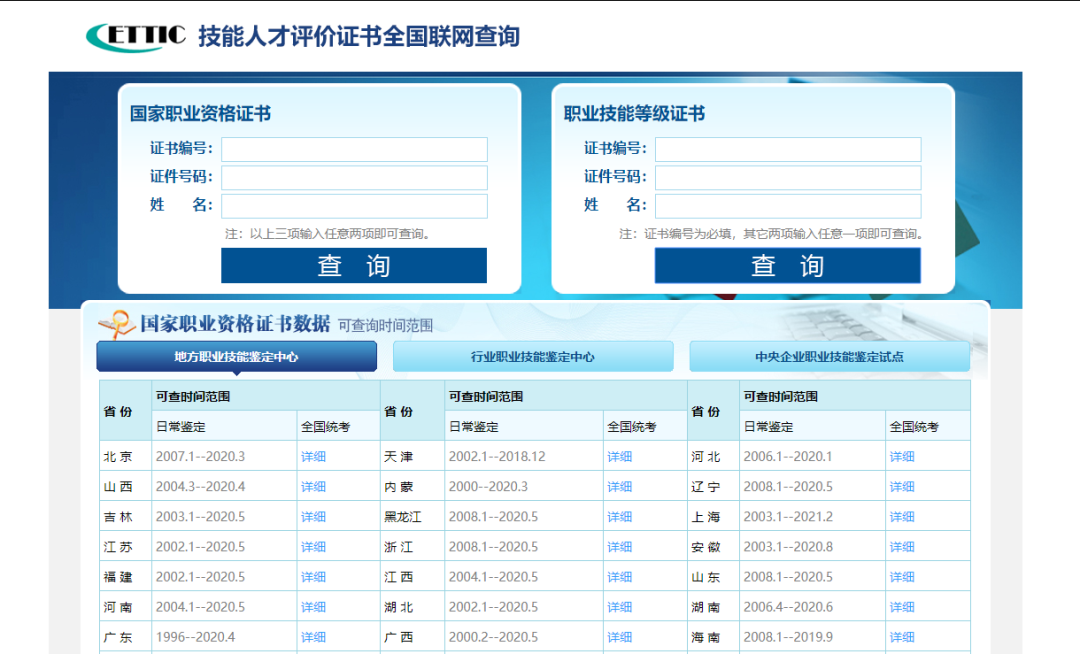Open 详细 link for 河北
Viewport: 1080px width, 654px height.
(902, 456)
